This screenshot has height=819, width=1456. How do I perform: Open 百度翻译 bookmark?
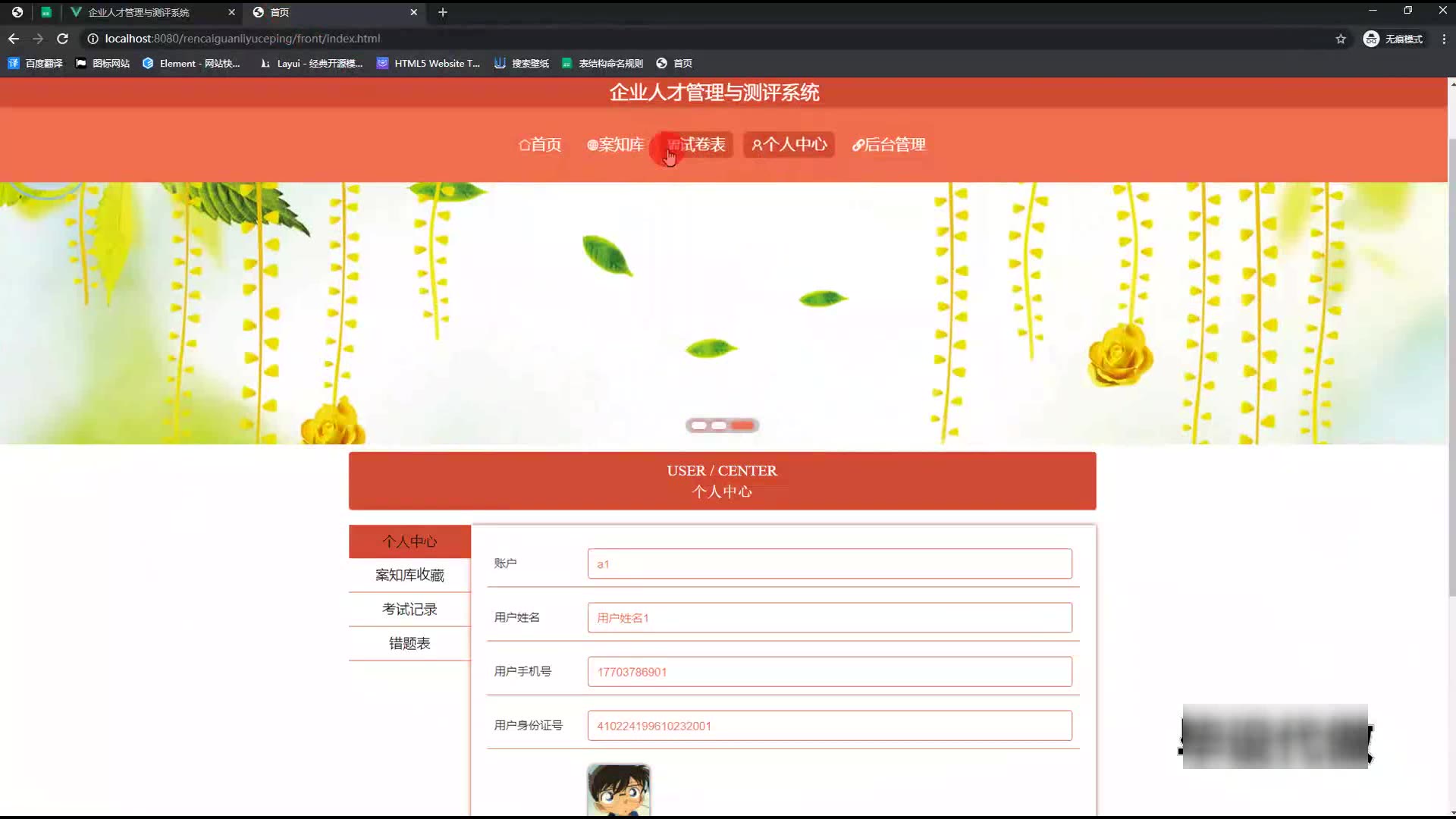[x=36, y=64]
